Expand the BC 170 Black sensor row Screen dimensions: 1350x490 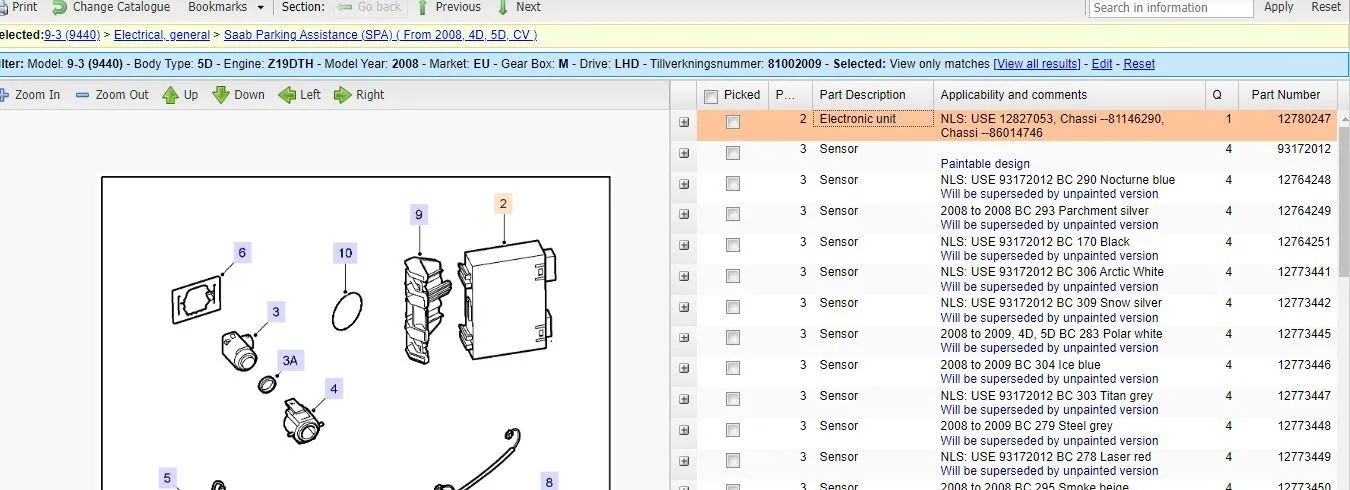684,245
